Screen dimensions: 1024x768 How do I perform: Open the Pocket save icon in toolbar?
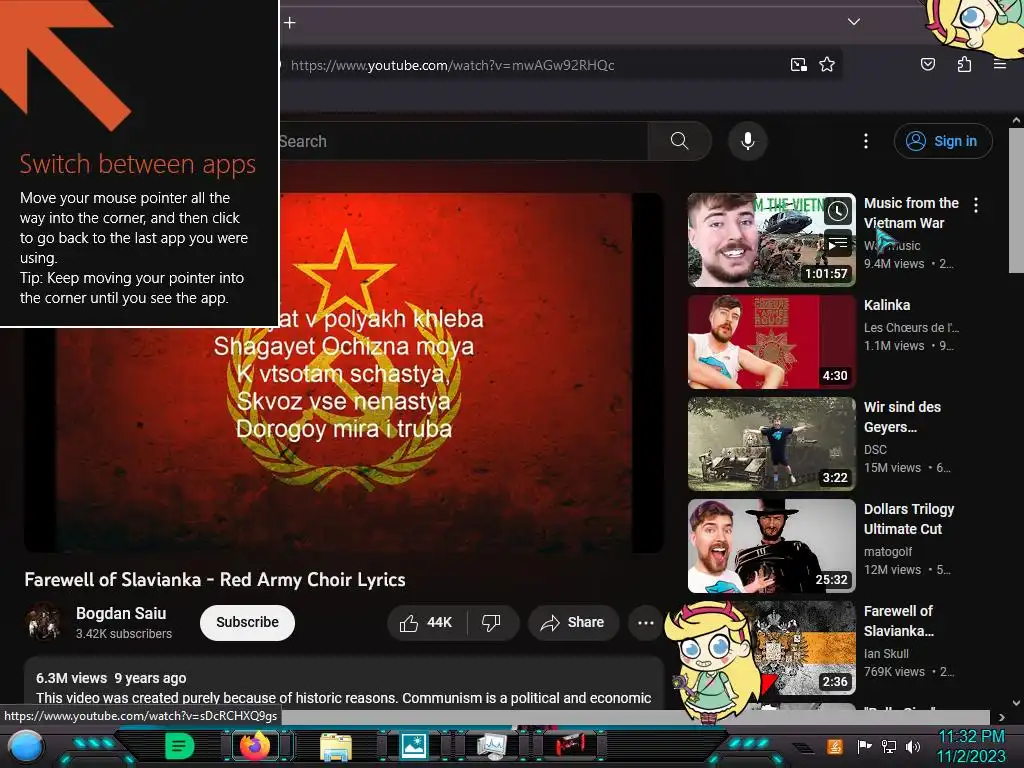coord(927,64)
